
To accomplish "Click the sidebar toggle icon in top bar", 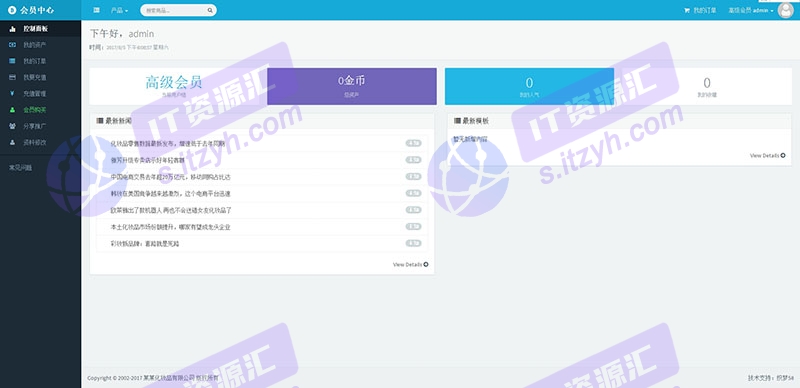I will click(x=96, y=10).
